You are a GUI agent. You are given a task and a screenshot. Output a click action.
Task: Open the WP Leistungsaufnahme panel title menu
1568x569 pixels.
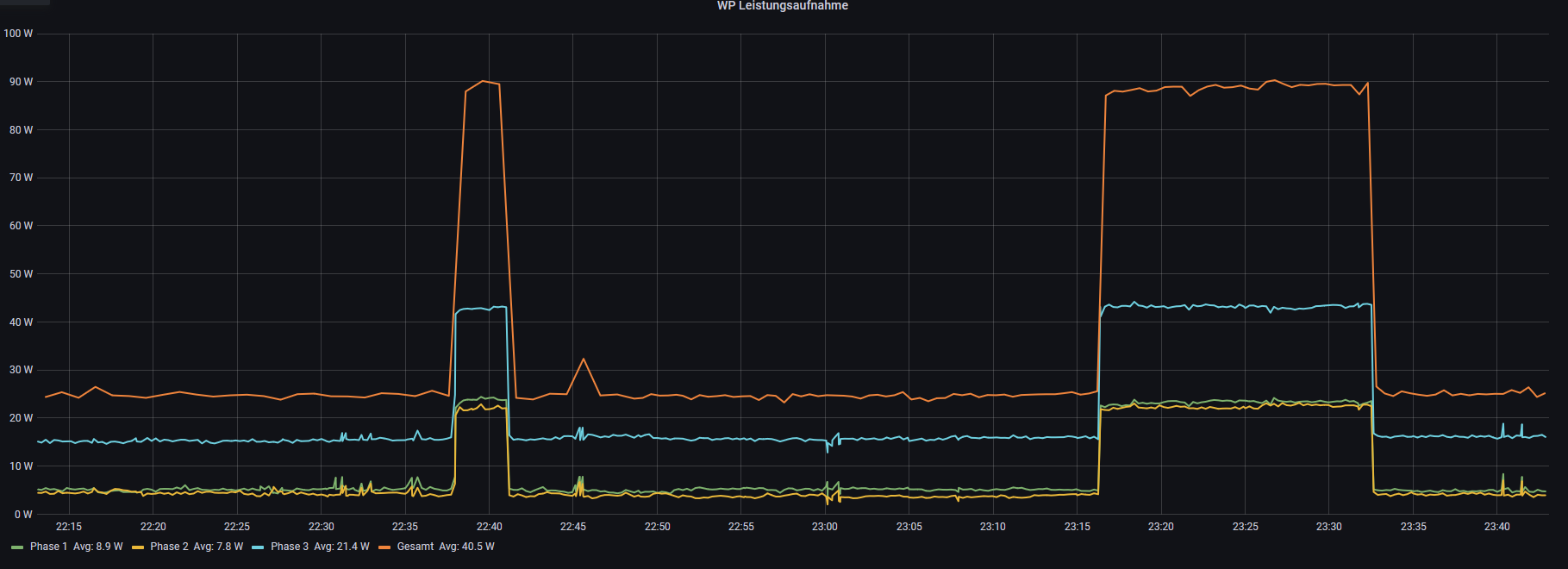click(x=782, y=6)
